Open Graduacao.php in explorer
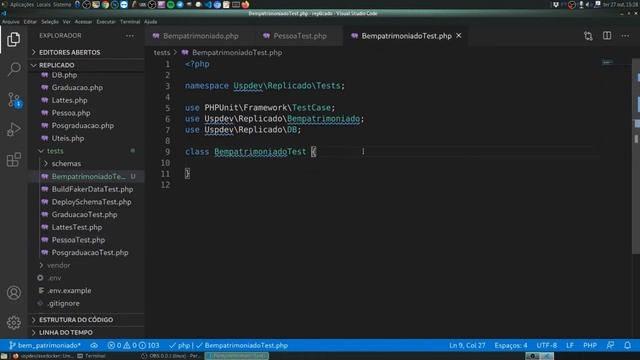Screen dimensions: 640x360 coord(86,88)
